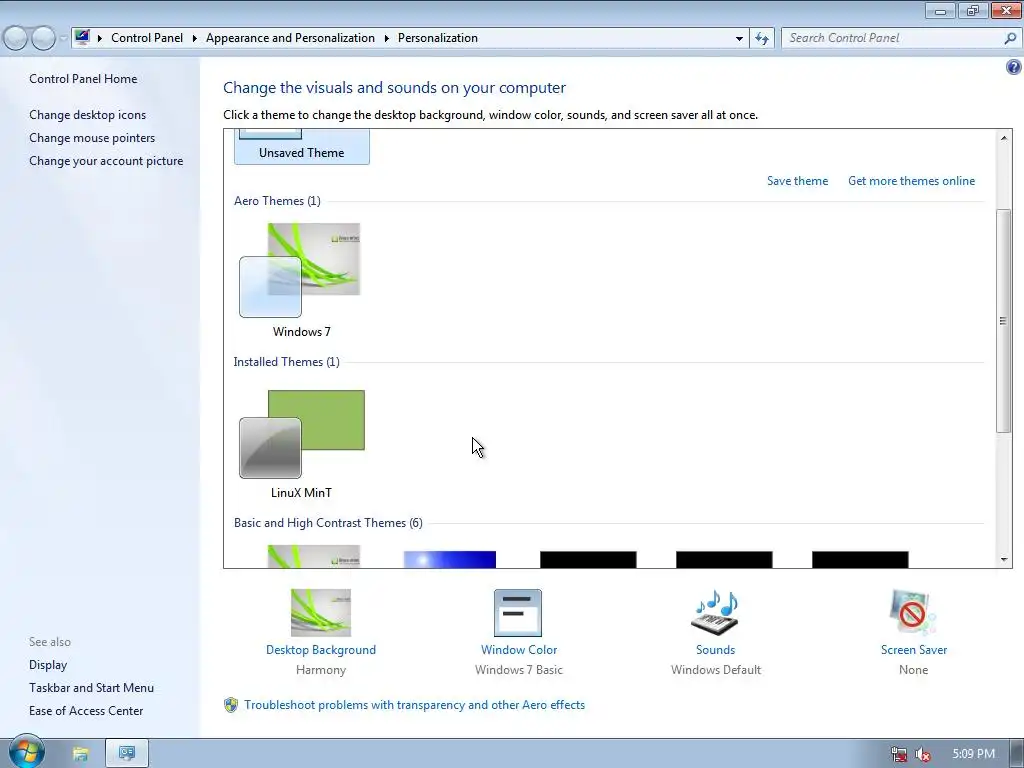The height and width of the screenshot is (768, 1024).
Task: Click the Installed Themes (1) heading
Action: 286,362
